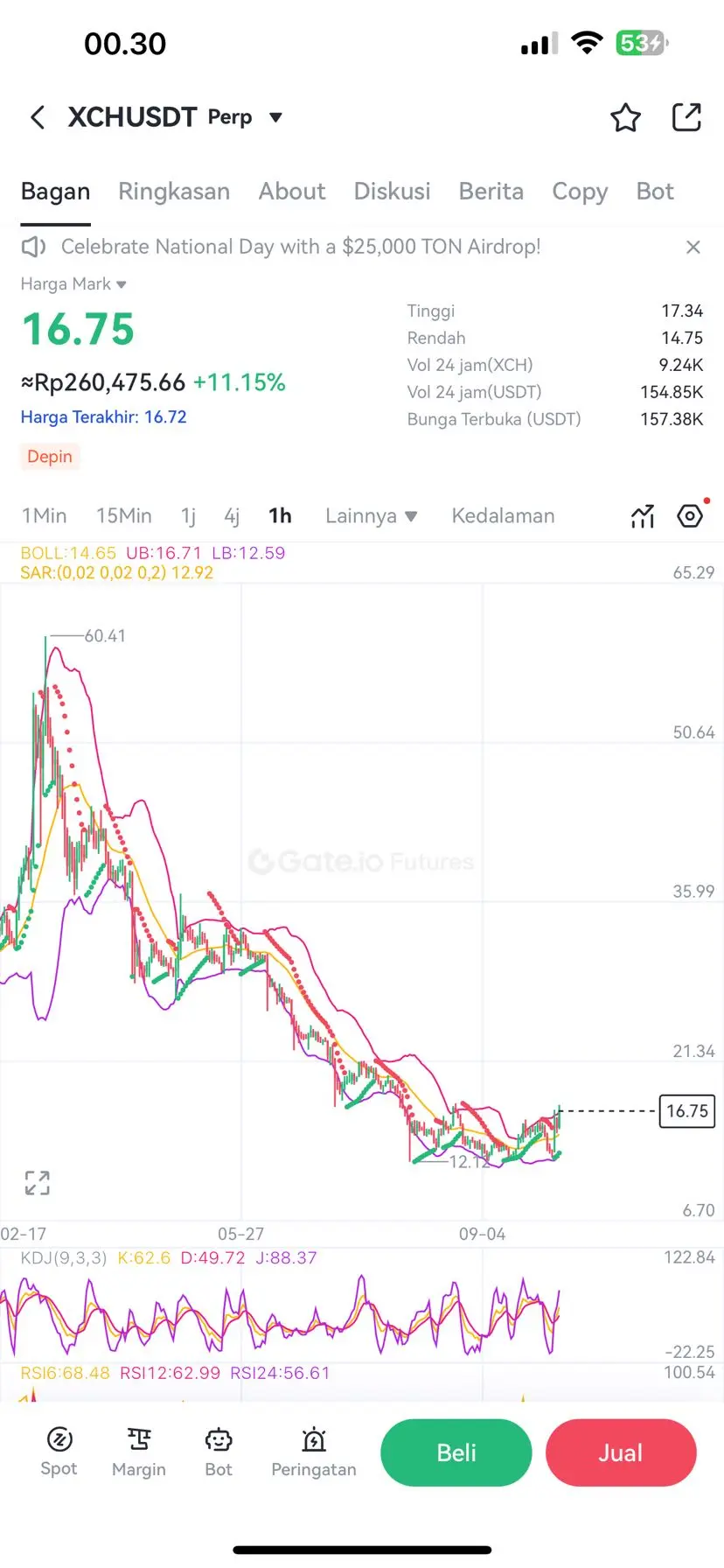Image resolution: width=724 pixels, height=1568 pixels.
Task: Go back using the left chevron
Action: coord(38,117)
